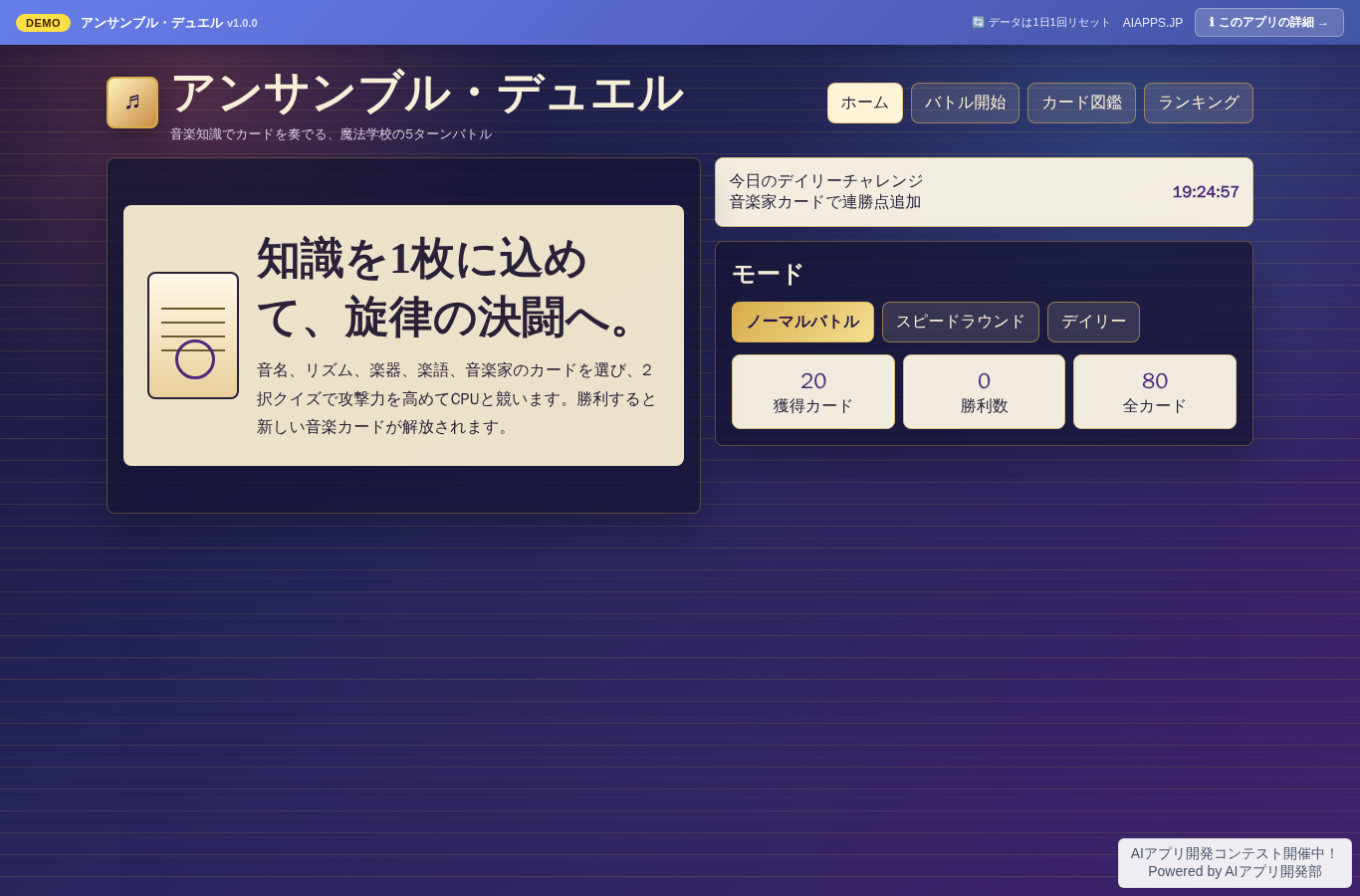The height and width of the screenshot is (896, 1360).
Task: Click the AIアプリ開発コンテスト開催中 banner
Action: [1235, 862]
